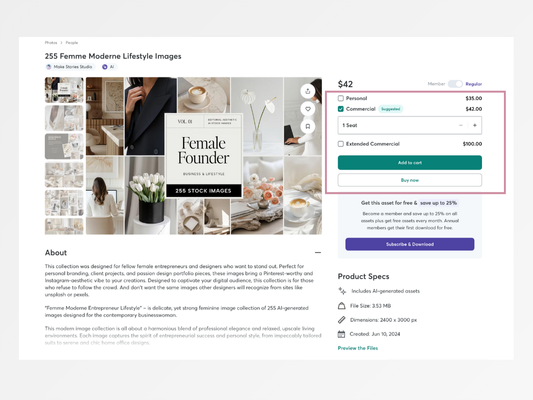Open the Photos breadcrumb link
This screenshot has width=533, height=400.
point(51,42)
